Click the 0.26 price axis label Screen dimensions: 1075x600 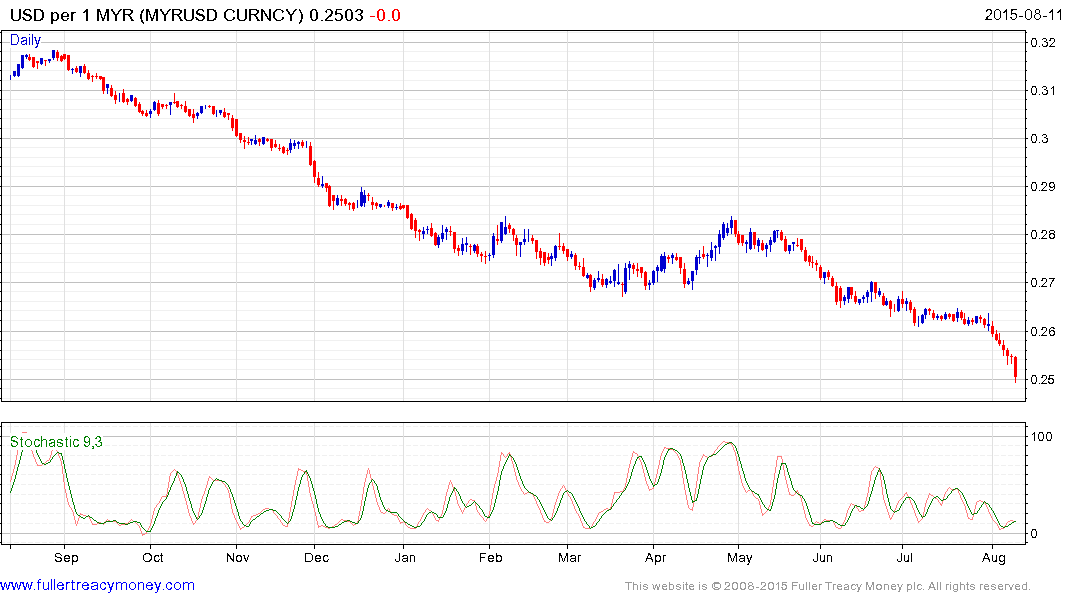click(1043, 331)
